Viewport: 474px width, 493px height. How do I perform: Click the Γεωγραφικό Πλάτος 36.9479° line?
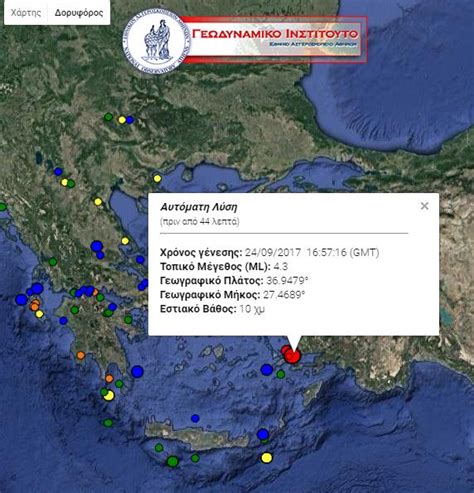coord(234,281)
